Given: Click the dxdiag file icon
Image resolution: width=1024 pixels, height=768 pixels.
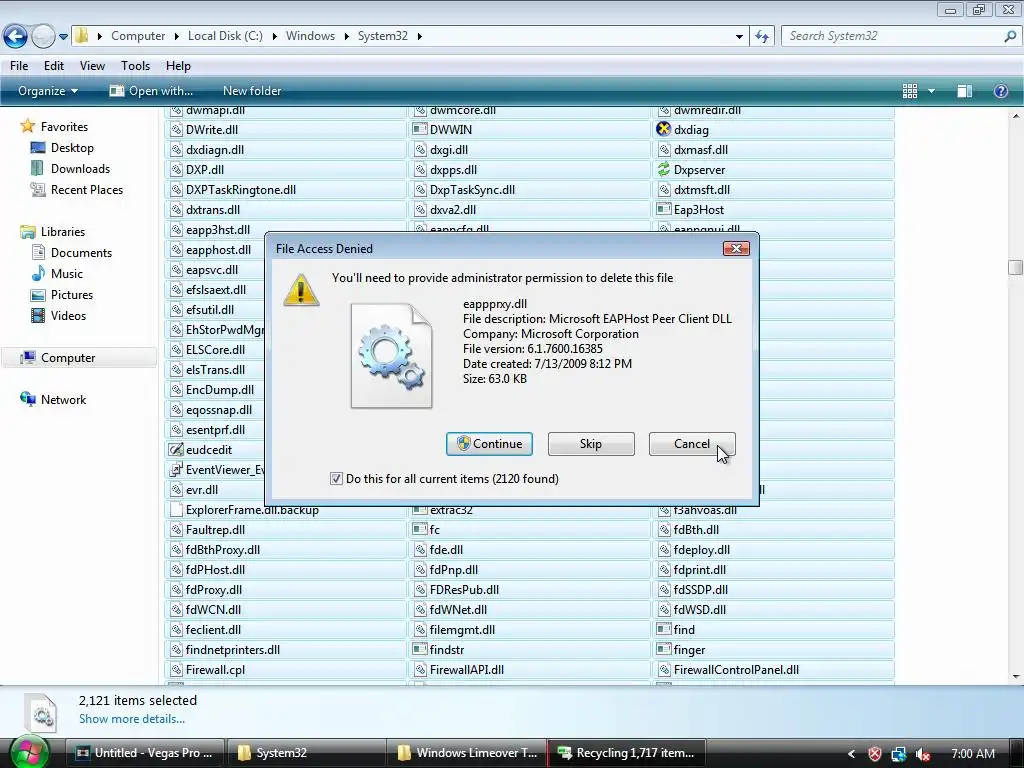Looking at the screenshot, I should [664, 129].
